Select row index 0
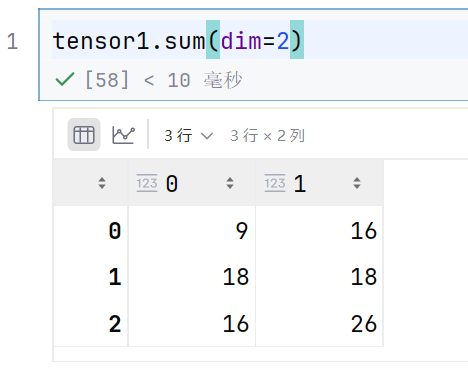The width and height of the screenshot is (468, 385). (x=115, y=231)
